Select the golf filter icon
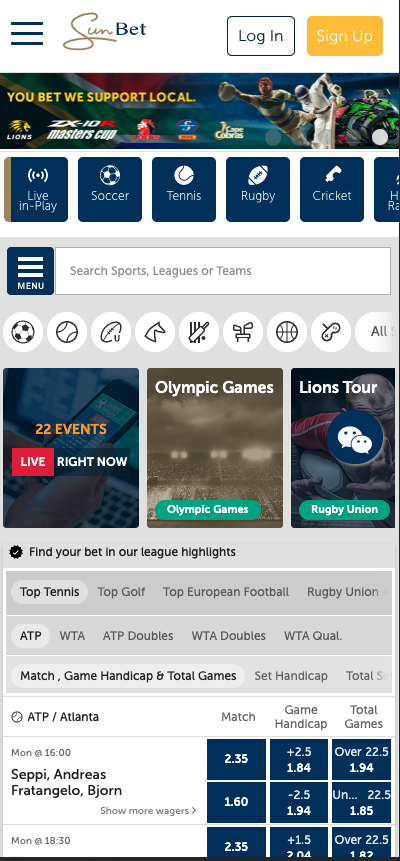 243,332
